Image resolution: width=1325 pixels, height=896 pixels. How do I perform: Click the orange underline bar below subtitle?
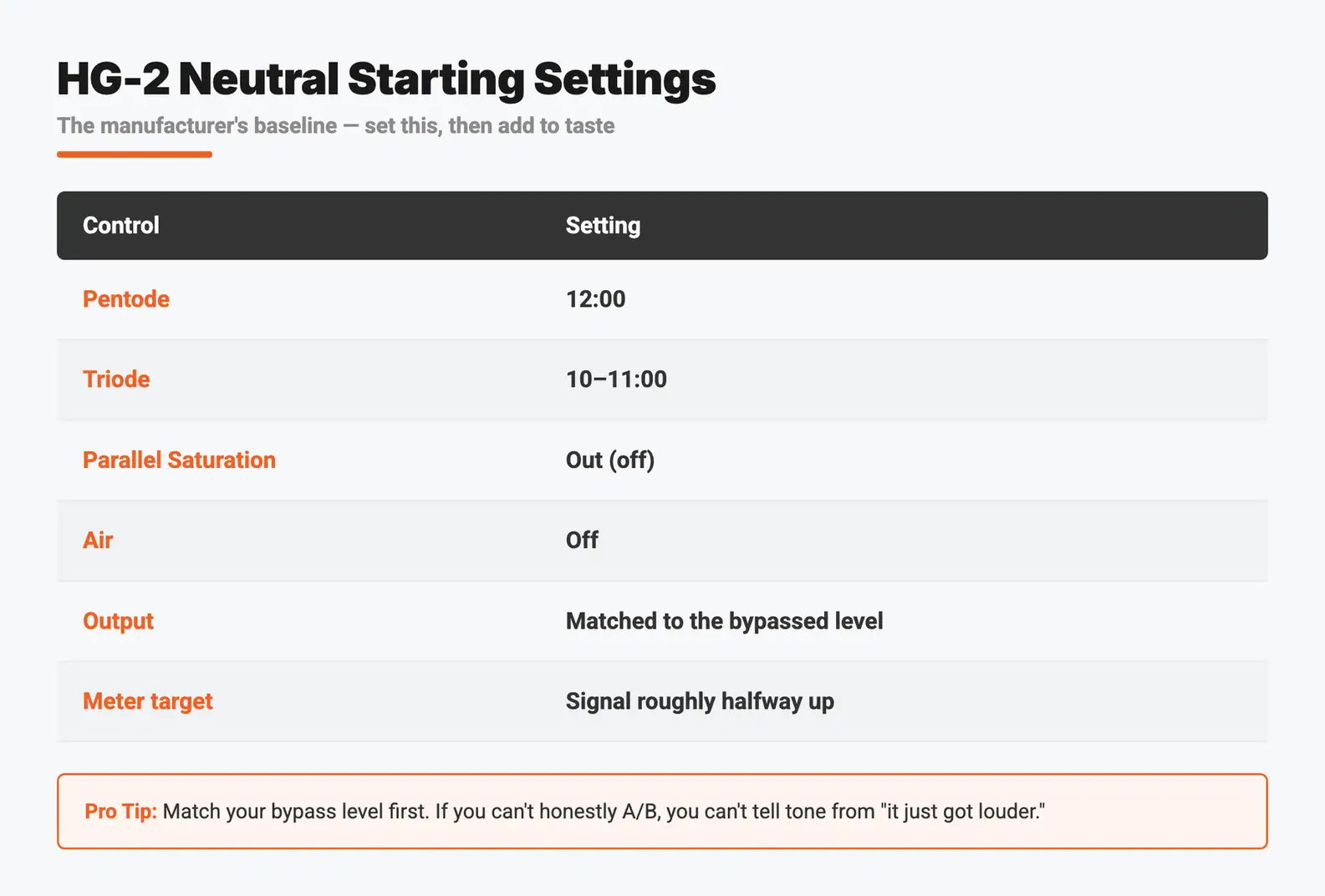(135, 154)
